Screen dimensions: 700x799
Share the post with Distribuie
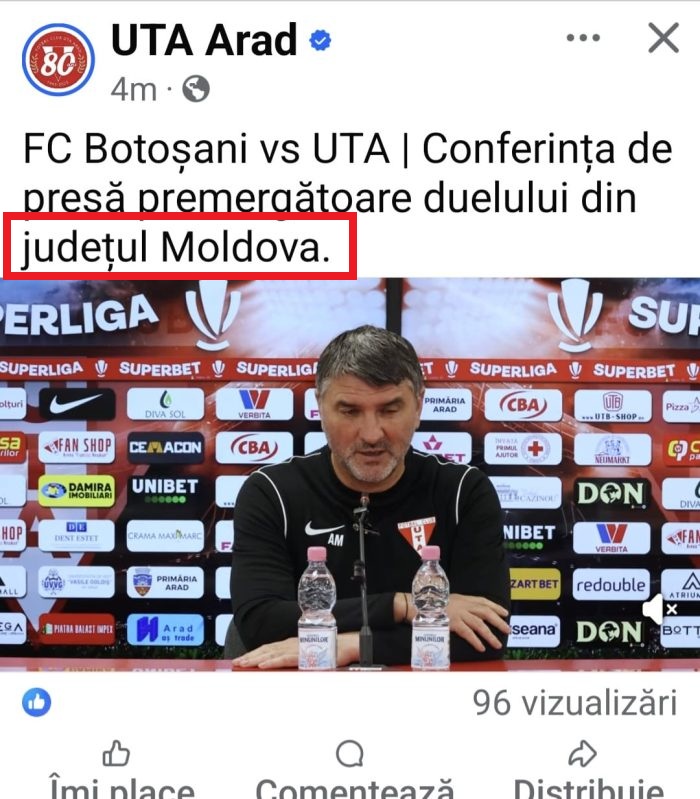coord(588,787)
